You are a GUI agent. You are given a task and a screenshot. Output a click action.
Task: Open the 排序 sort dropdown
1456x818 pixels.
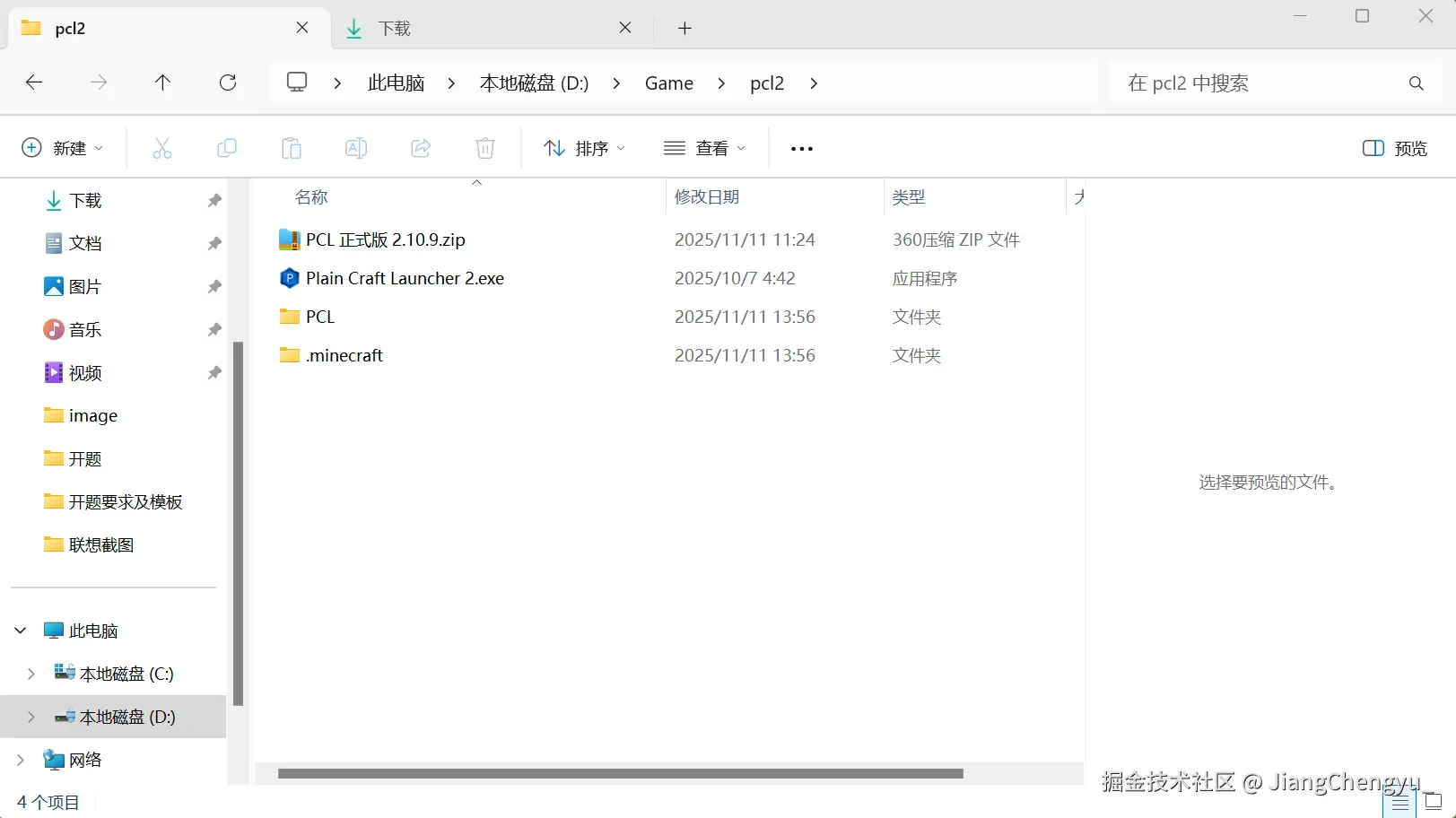pos(585,148)
